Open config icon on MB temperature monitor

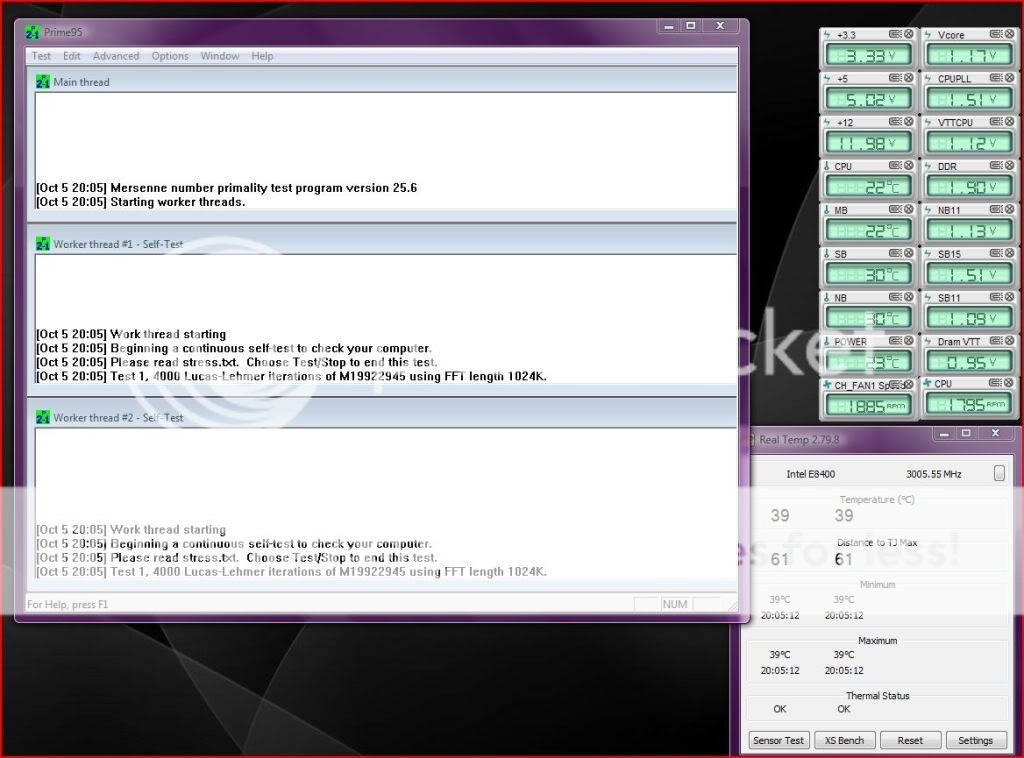895,209
